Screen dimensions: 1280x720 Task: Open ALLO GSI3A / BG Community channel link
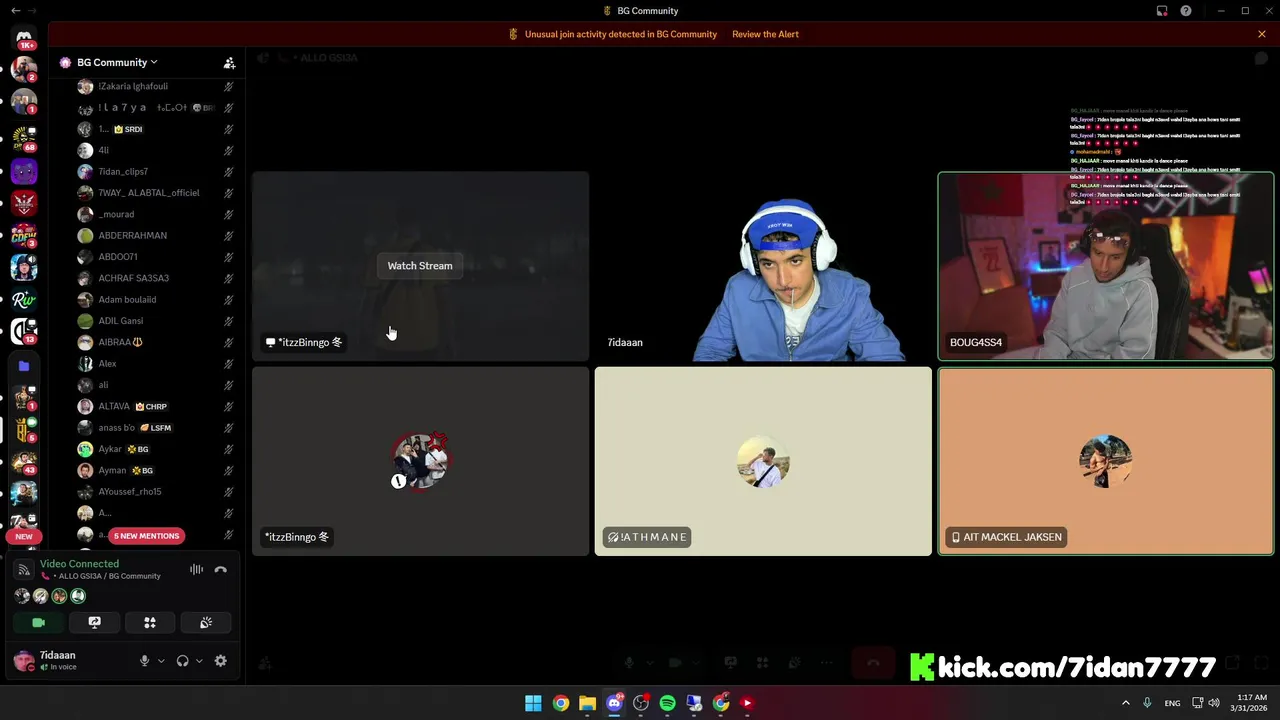point(109,576)
